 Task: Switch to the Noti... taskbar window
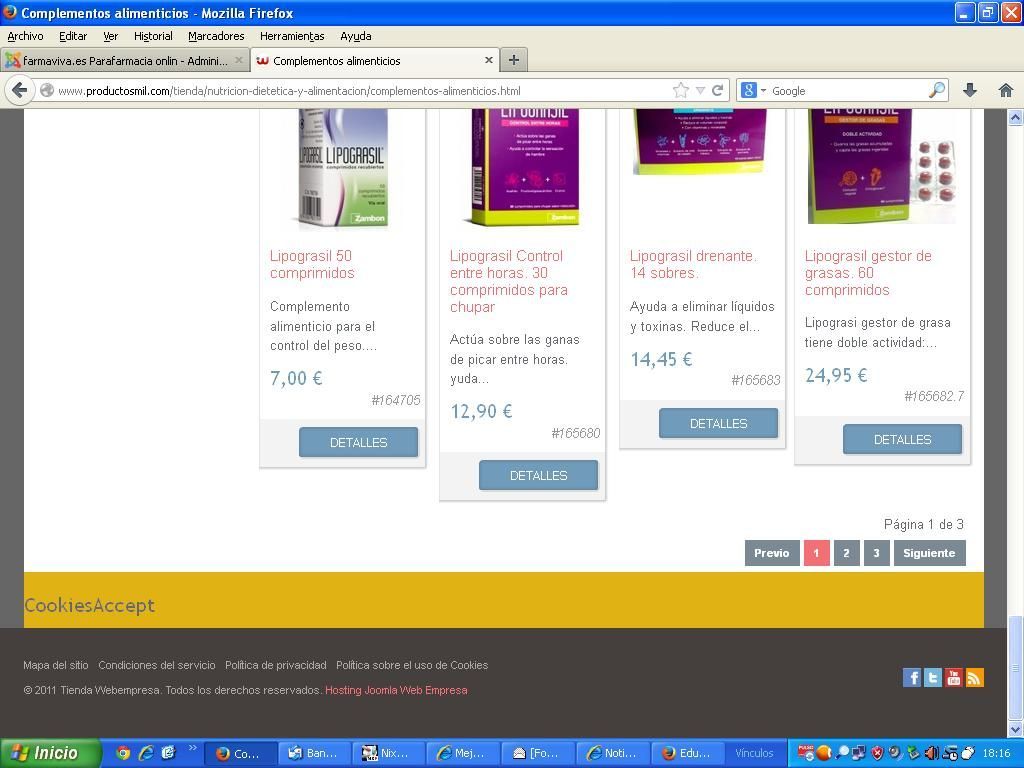[x=612, y=753]
